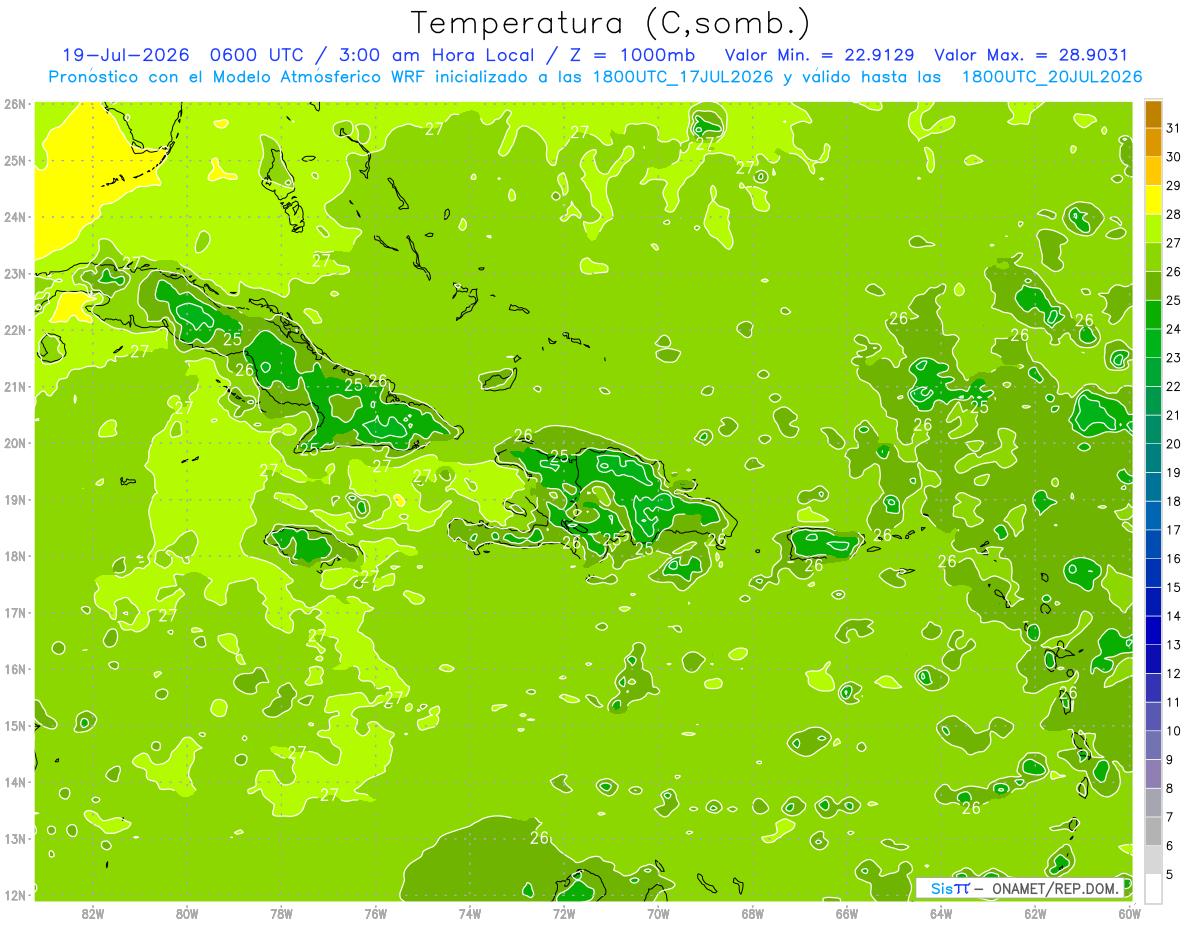Click the '16' colorbar scale label

(1173, 559)
